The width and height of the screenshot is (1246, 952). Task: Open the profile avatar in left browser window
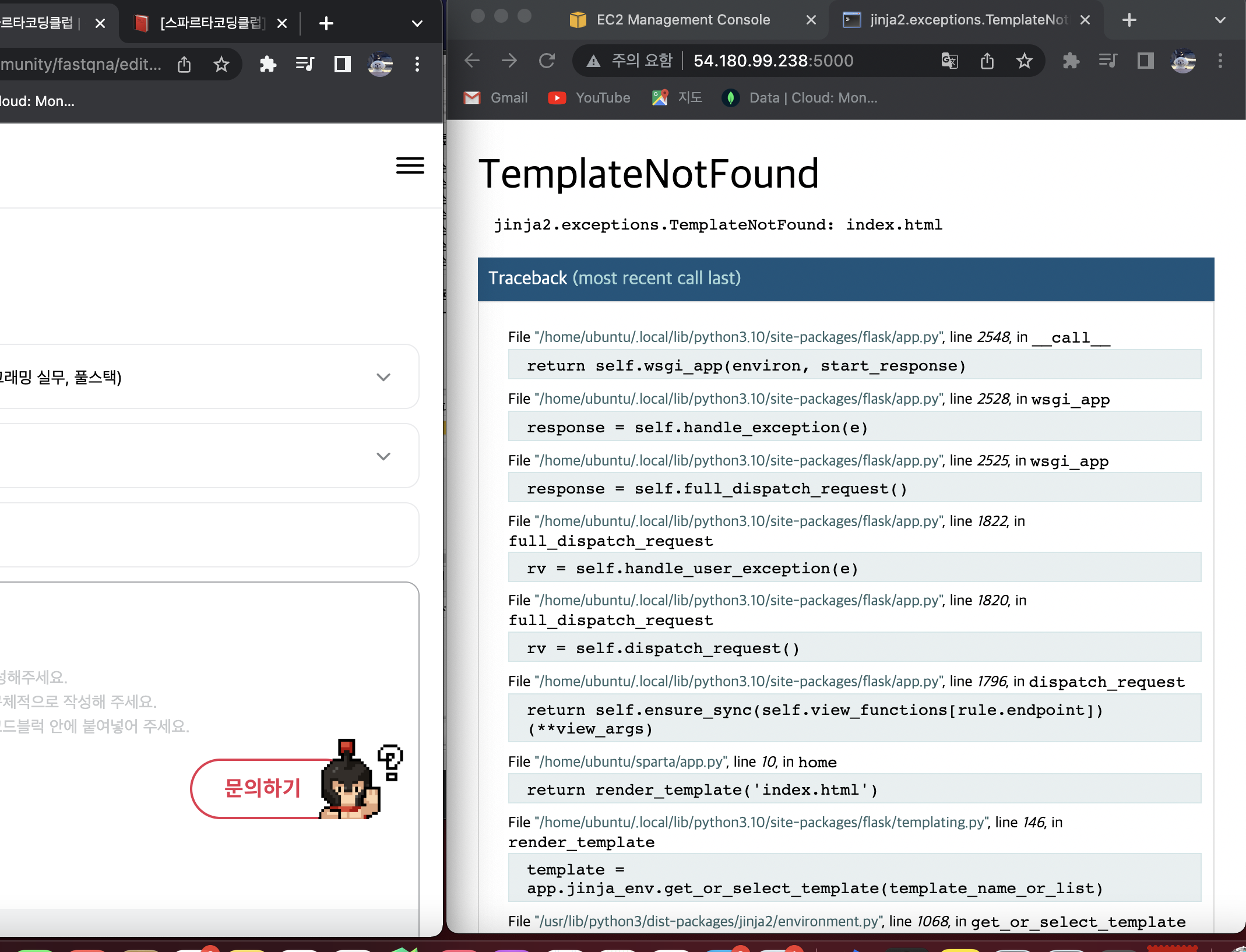coord(380,64)
